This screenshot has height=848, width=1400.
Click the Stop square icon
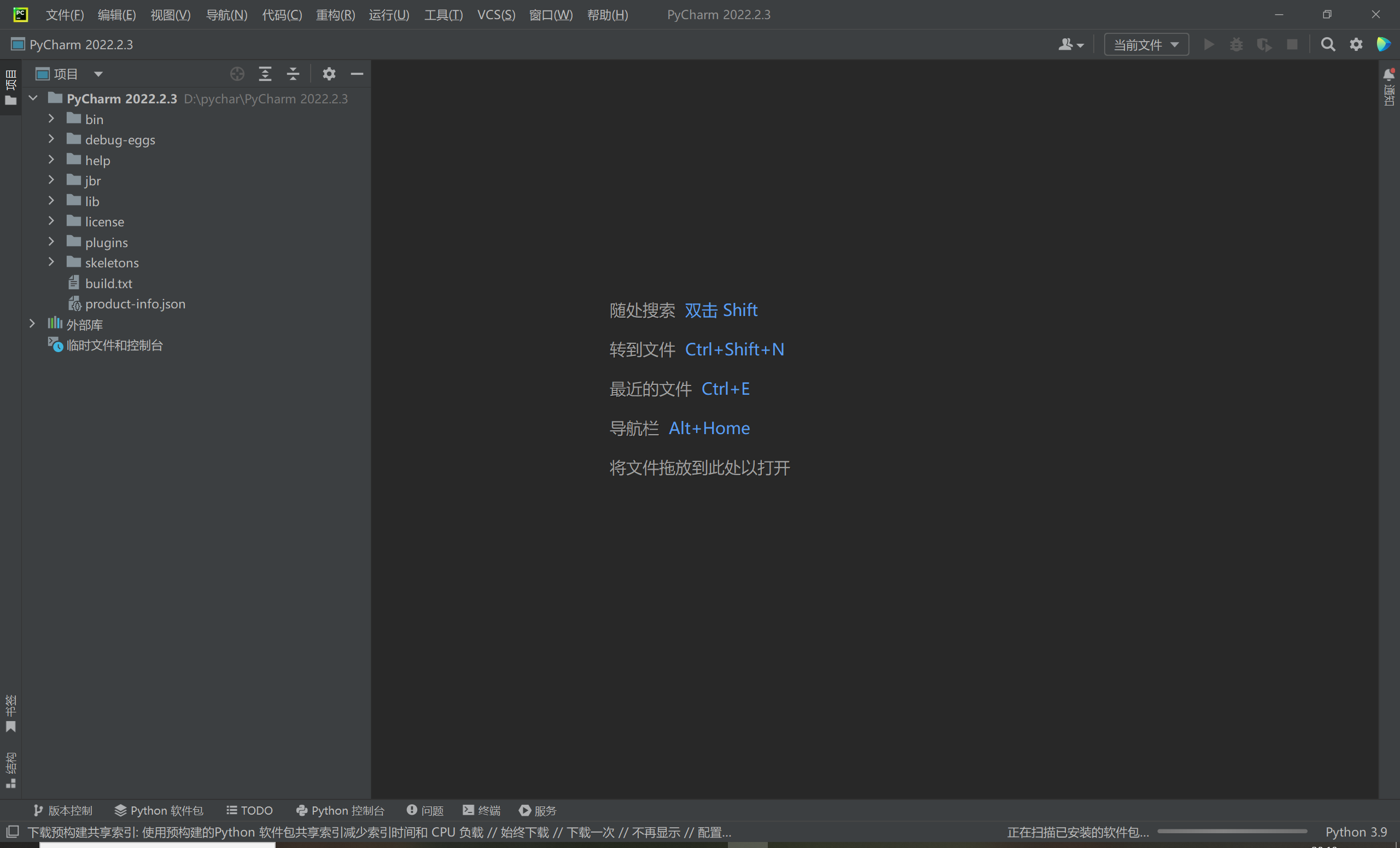pyautogui.click(x=1292, y=44)
